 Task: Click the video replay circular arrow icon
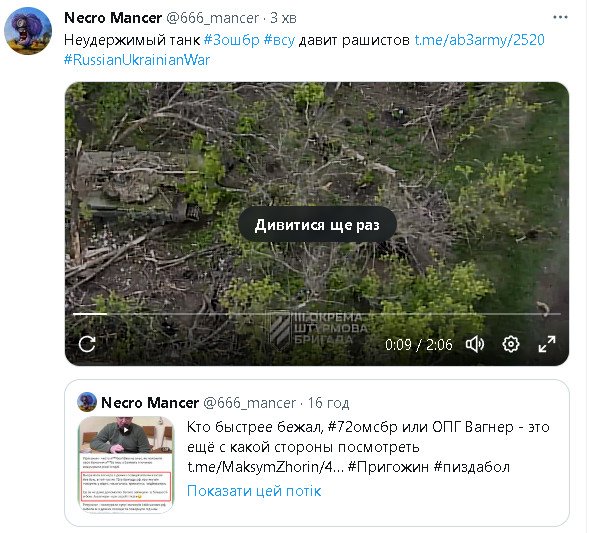87,344
